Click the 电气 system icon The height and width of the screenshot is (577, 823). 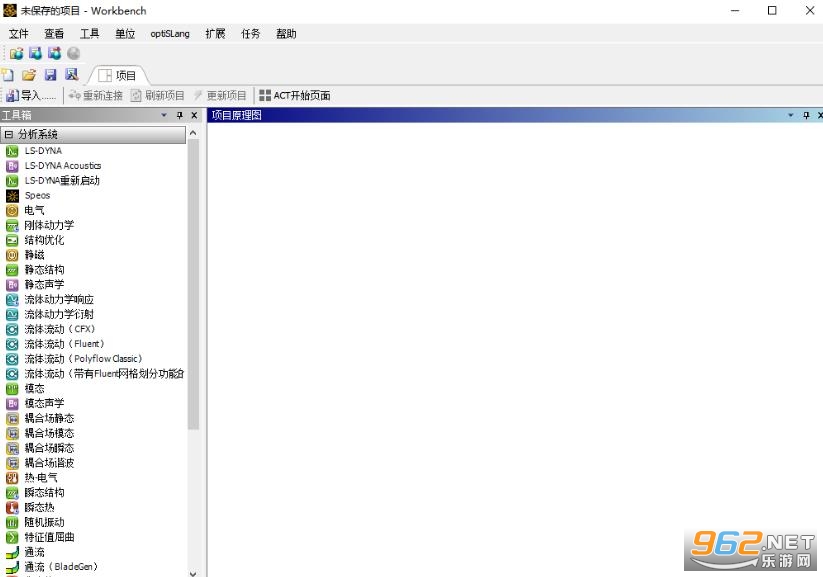(x=12, y=211)
